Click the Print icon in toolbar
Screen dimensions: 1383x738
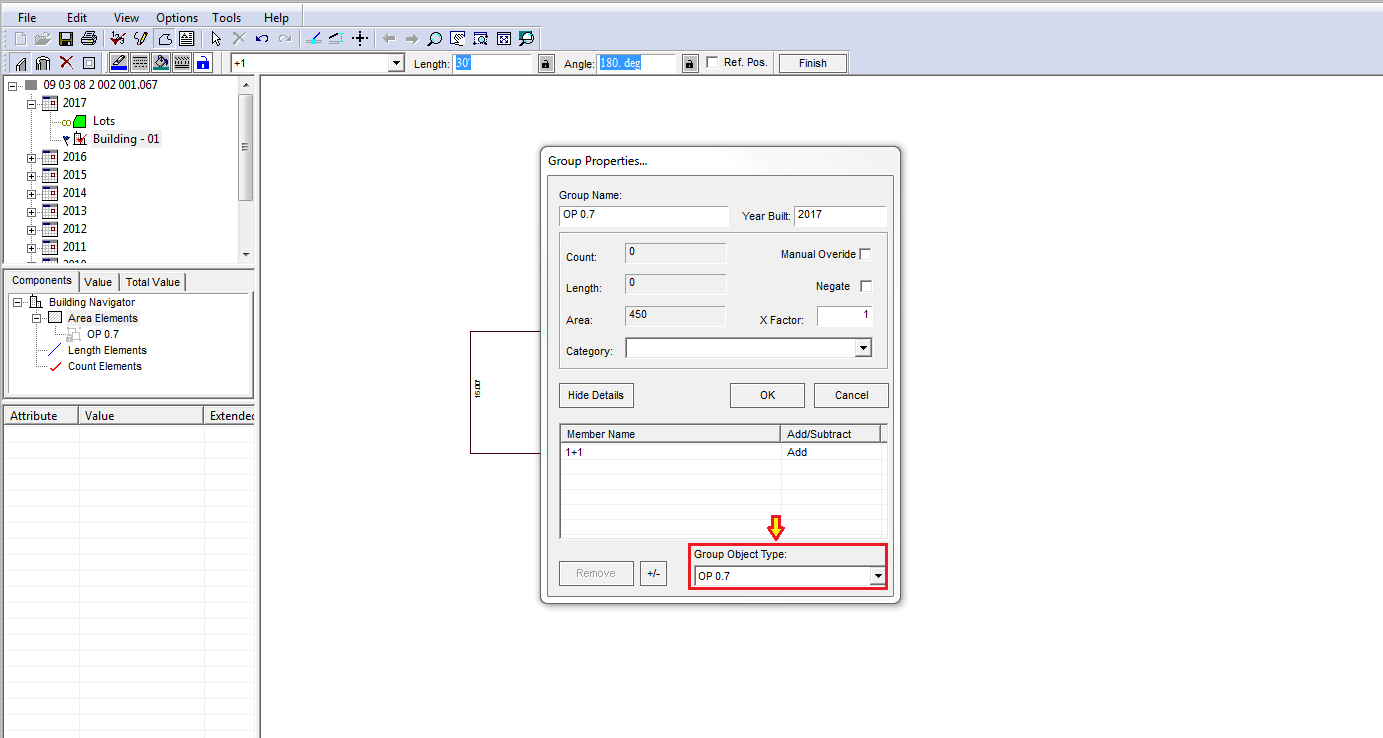click(89, 39)
